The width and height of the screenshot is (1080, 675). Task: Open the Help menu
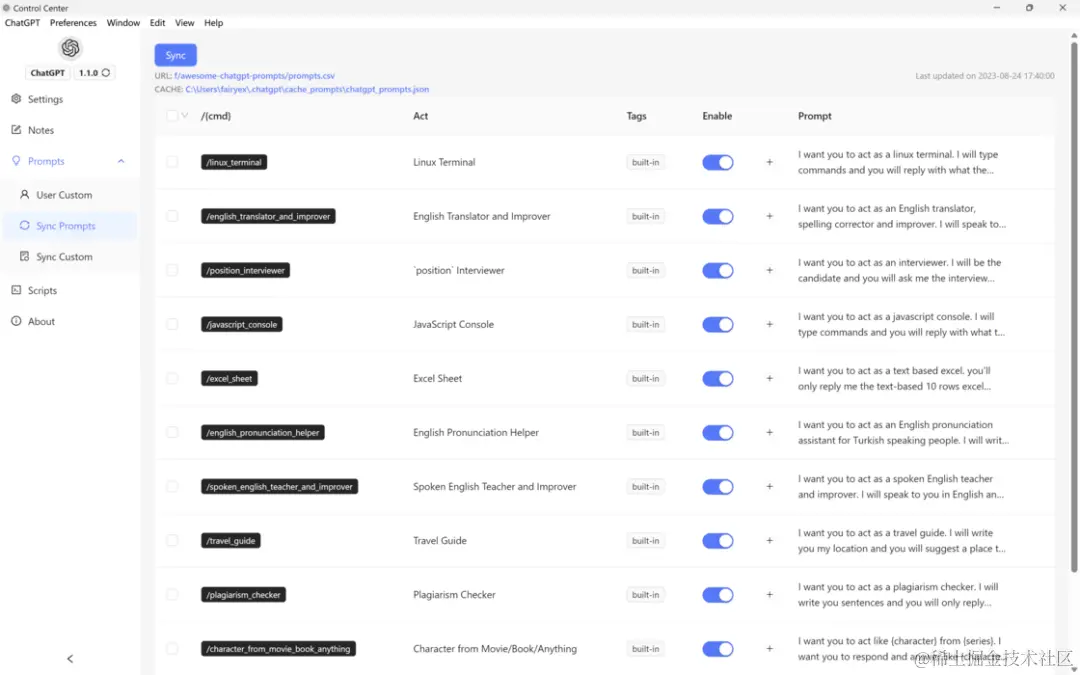pyautogui.click(x=214, y=23)
